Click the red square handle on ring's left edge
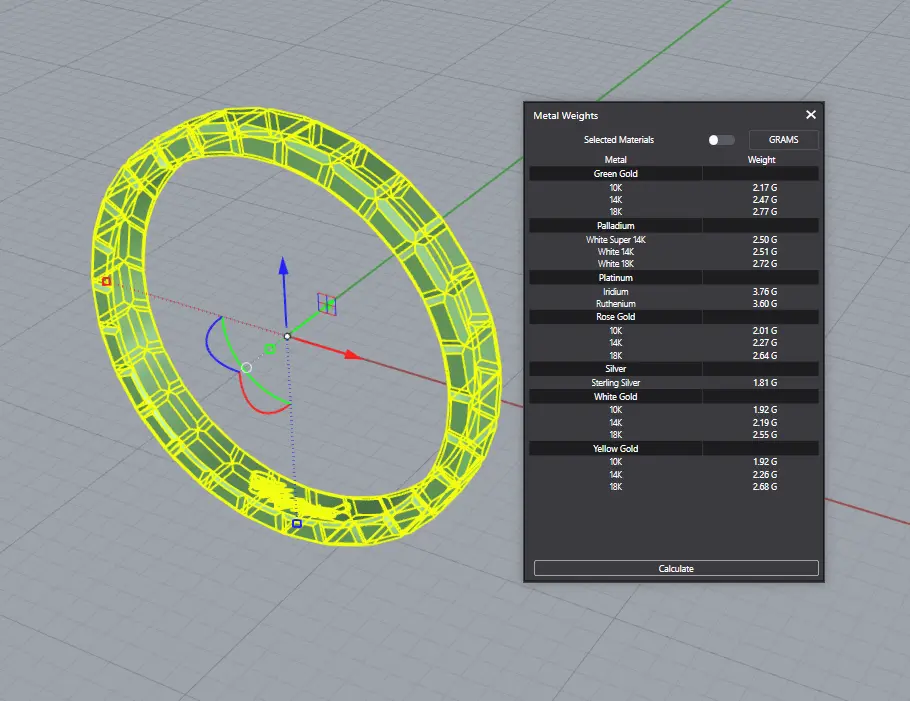This screenshot has height=701, width=910. (x=106, y=281)
